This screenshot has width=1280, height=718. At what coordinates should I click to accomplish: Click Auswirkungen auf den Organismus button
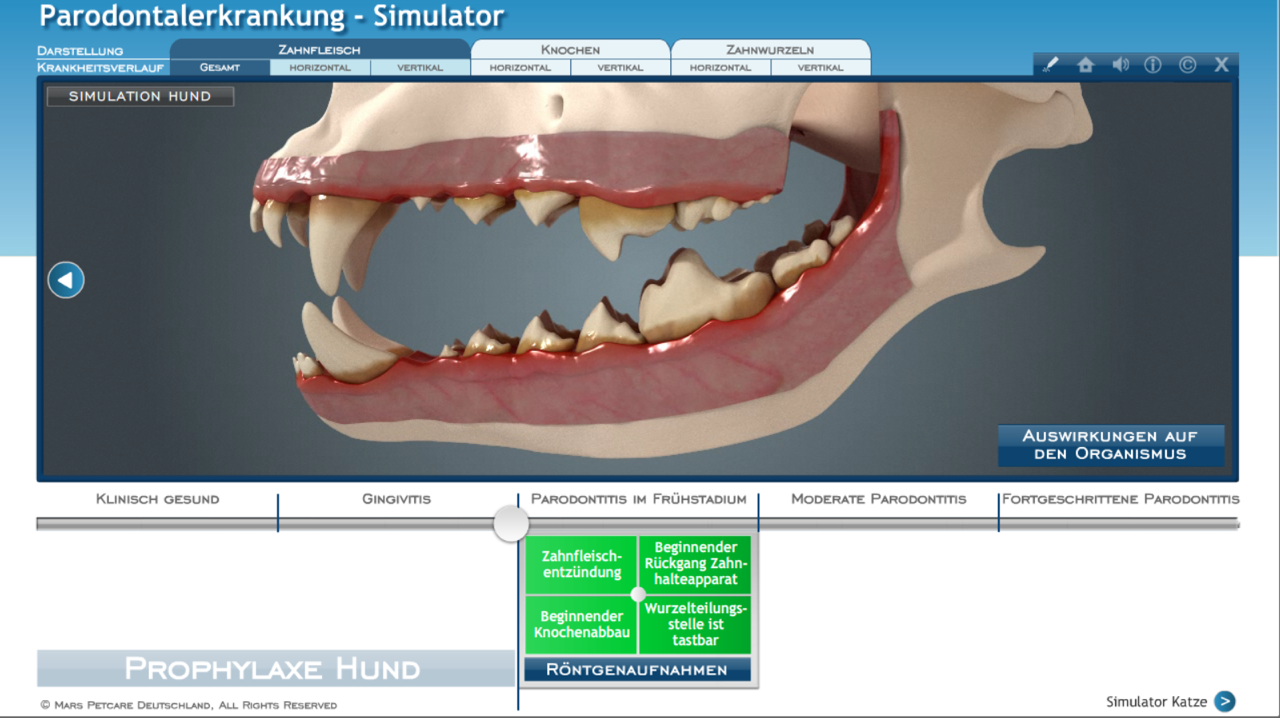pyautogui.click(x=1110, y=445)
